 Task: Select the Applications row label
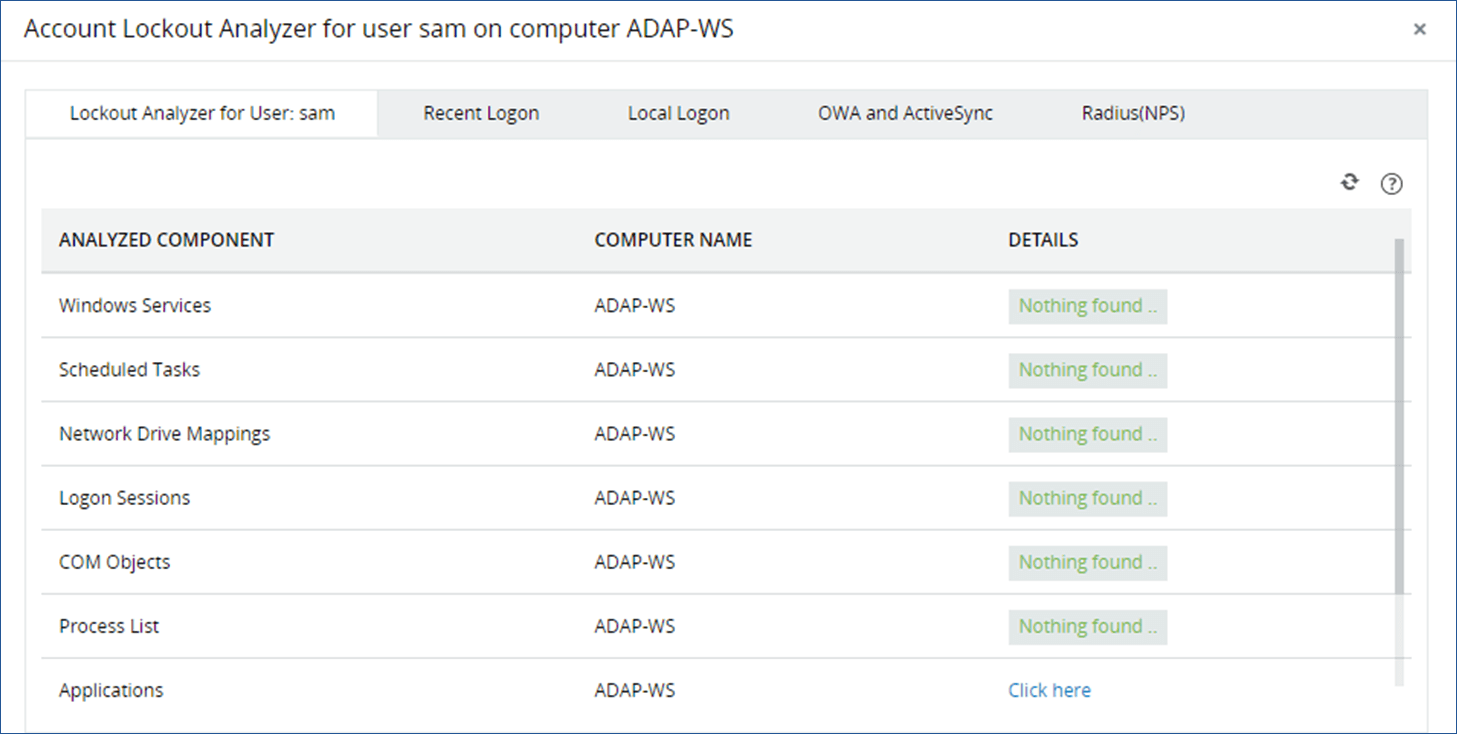pos(111,690)
